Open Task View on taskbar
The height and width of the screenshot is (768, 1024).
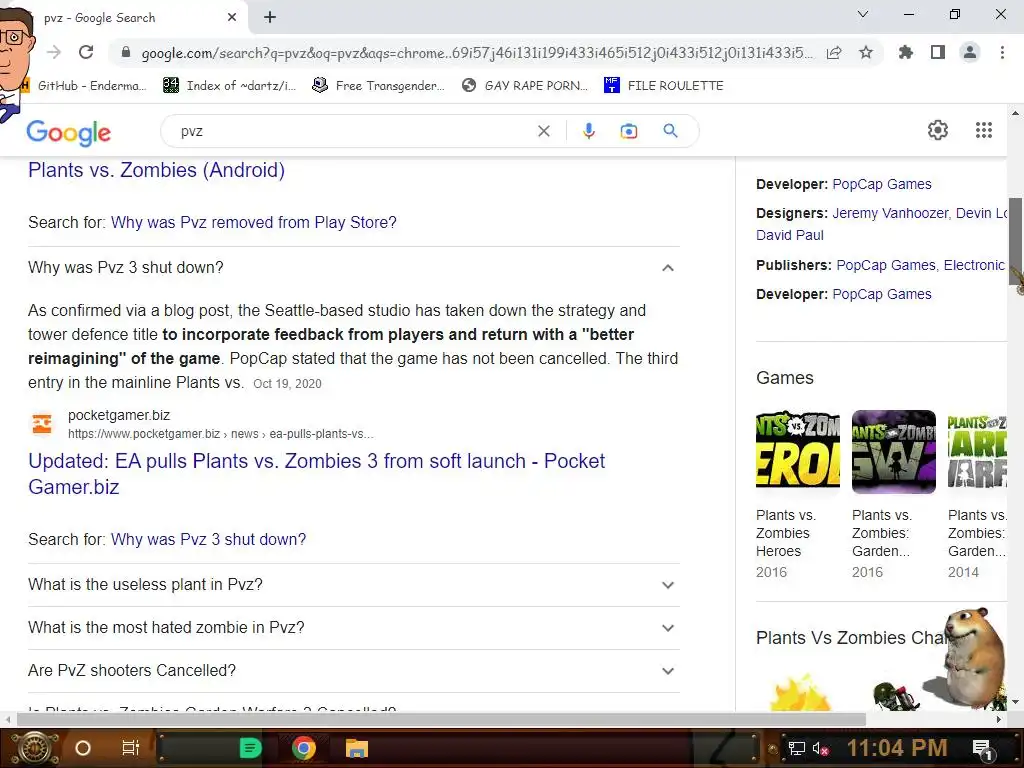tap(131, 748)
